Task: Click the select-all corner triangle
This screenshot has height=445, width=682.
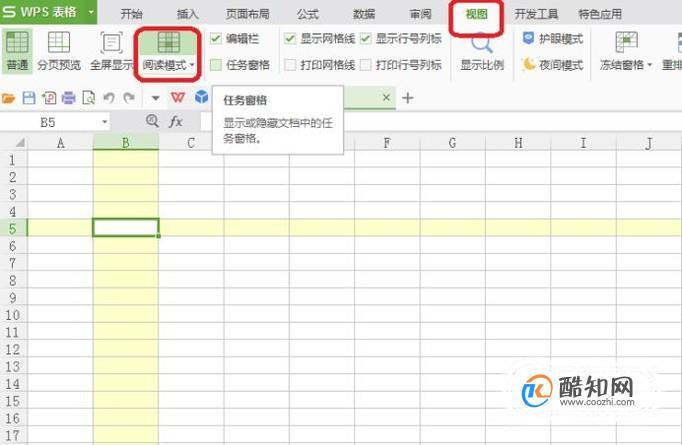Action: point(20,143)
